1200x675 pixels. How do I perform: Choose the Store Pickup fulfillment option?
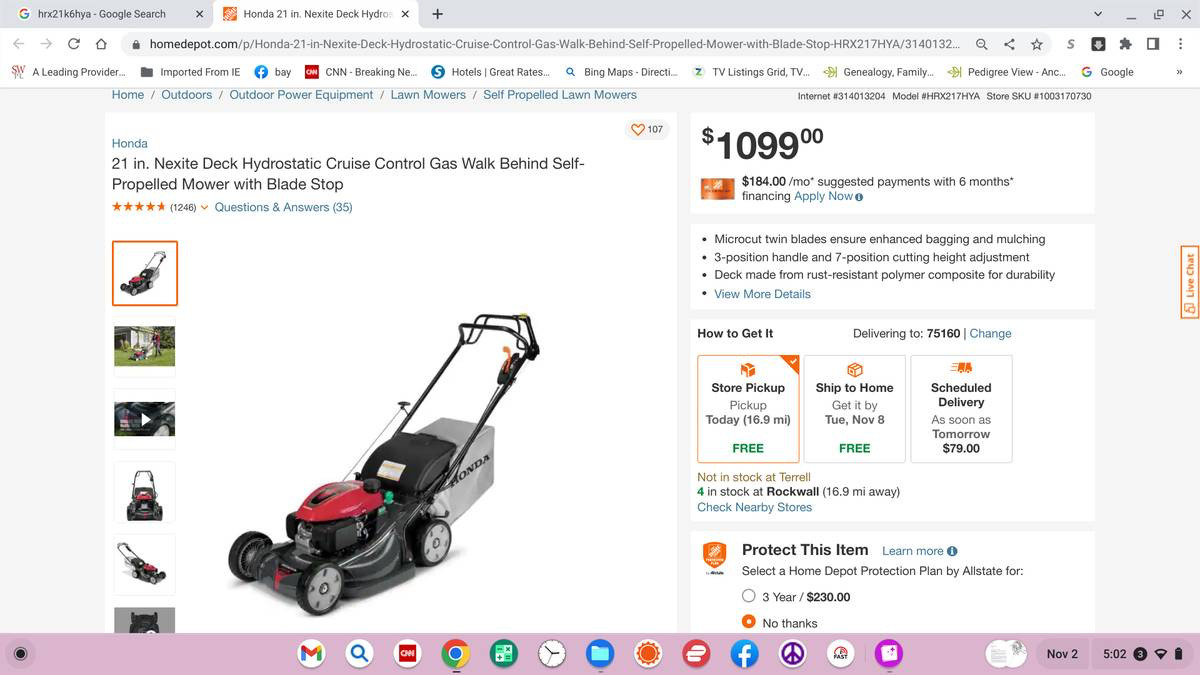click(748, 408)
